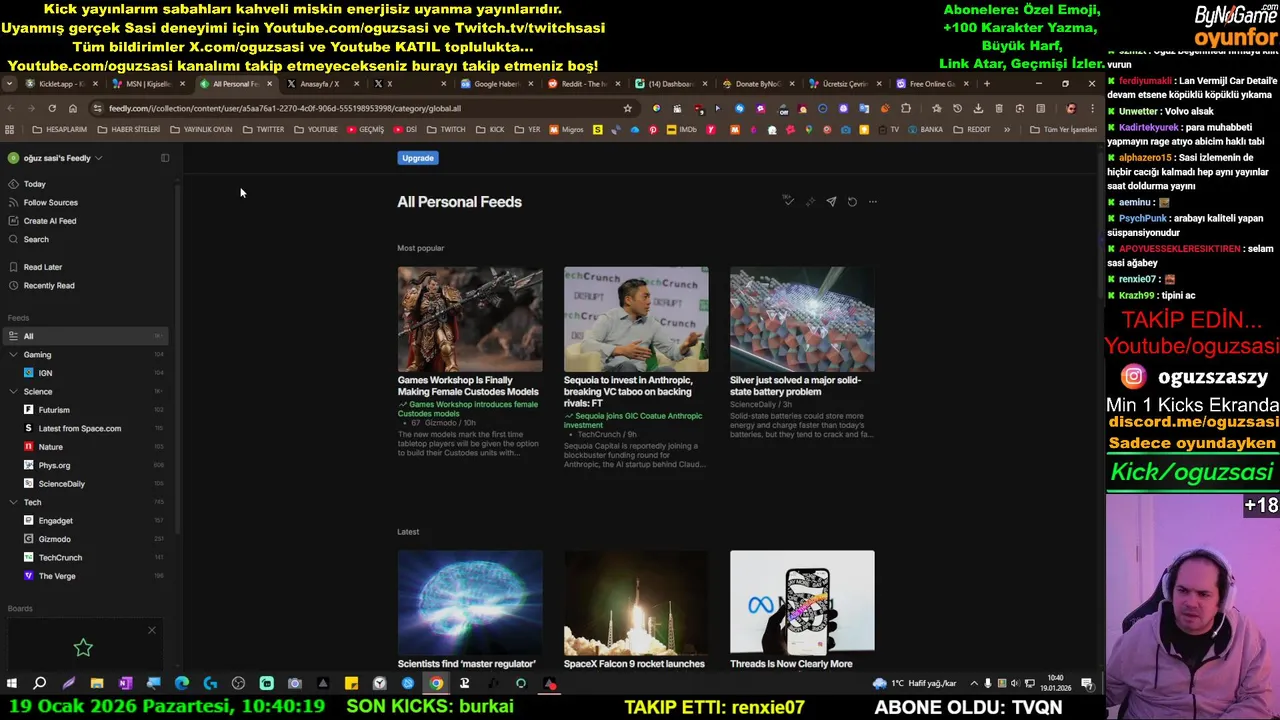This screenshot has width=1280, height=720.
Task: Open the Threads article thumbnail
Action: point(802,602)
